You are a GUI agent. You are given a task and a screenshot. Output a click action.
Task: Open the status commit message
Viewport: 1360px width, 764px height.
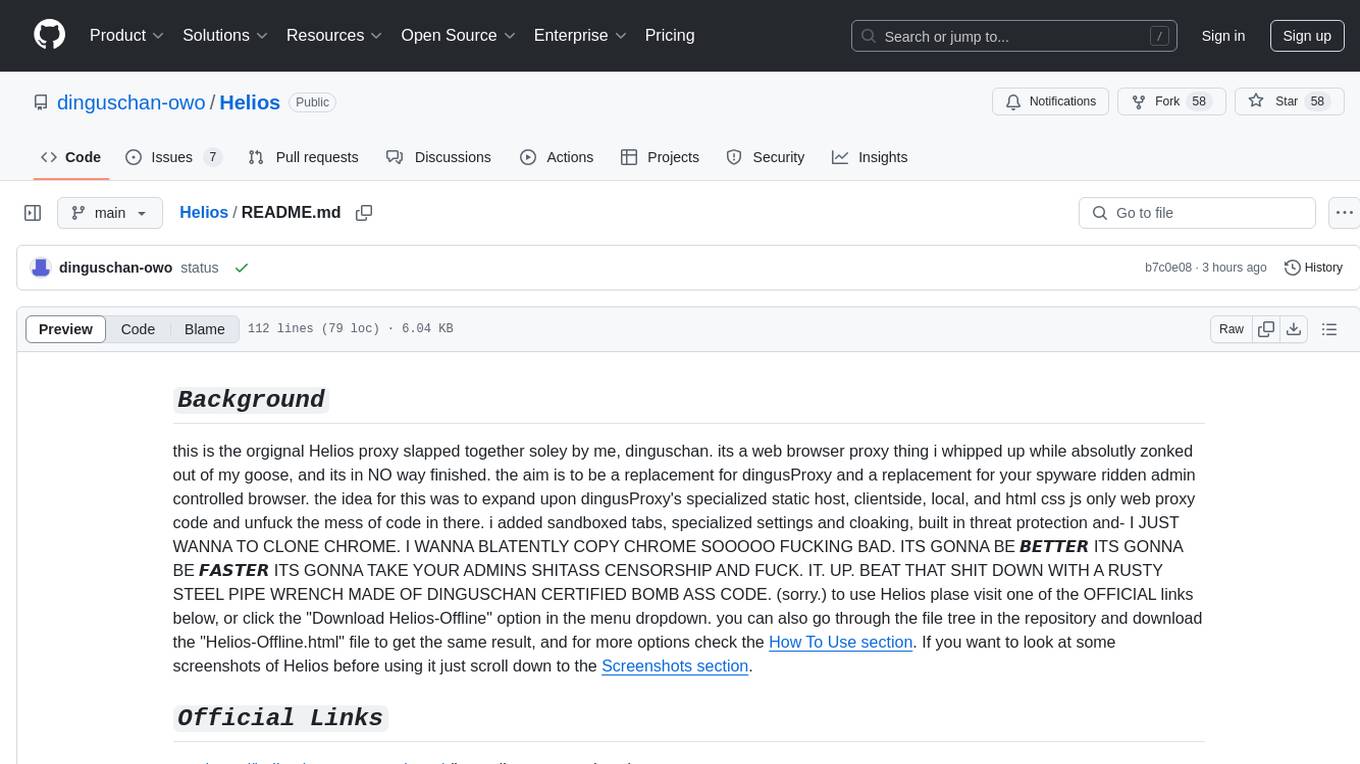pyautogui.click(x=199, y=268)
